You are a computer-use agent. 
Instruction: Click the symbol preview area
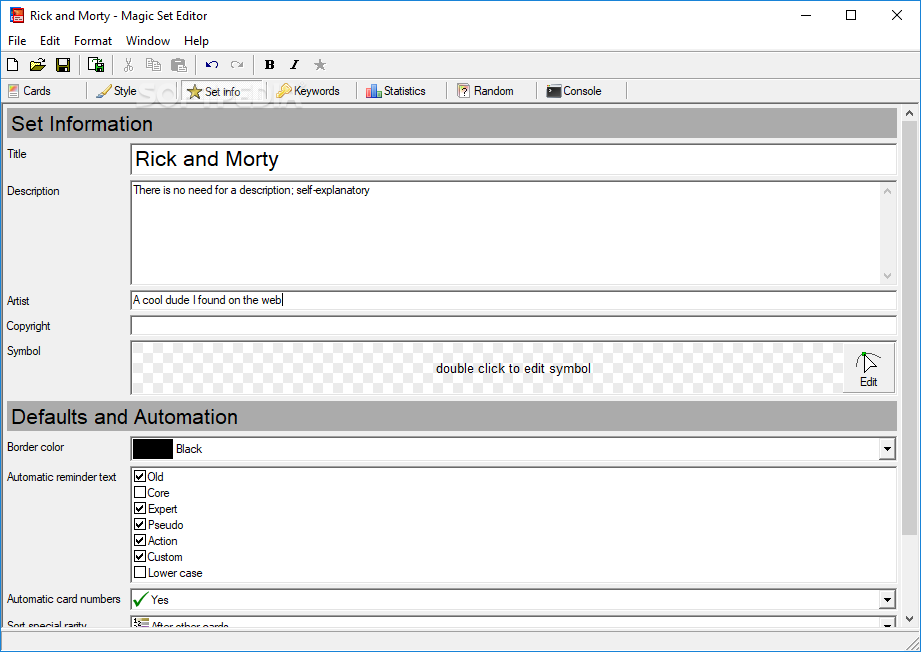(x=488, y=368)
